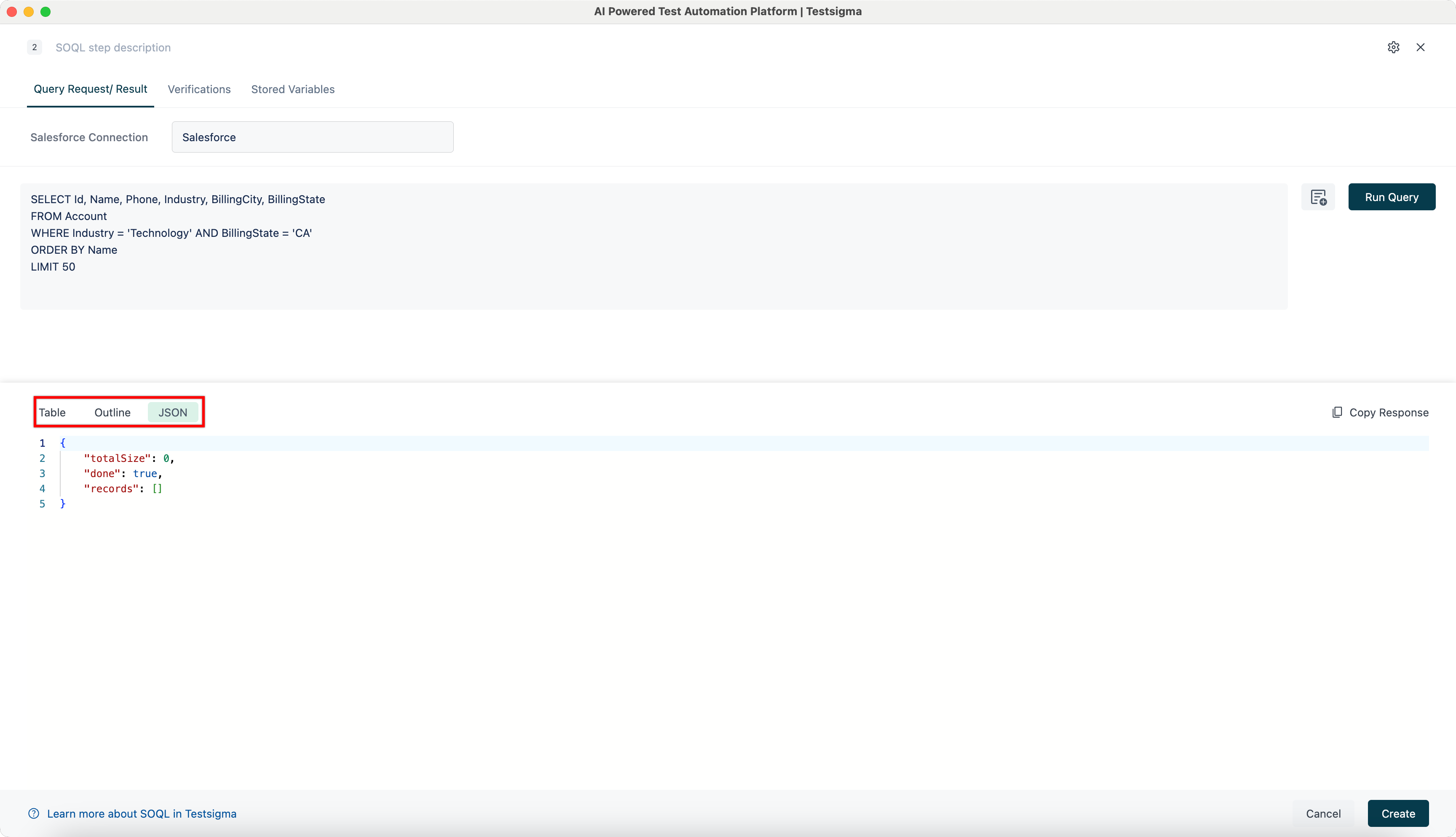Select the Query Request/Result tab
This screenshot has height=837, width=1456.
coord(90,89)
